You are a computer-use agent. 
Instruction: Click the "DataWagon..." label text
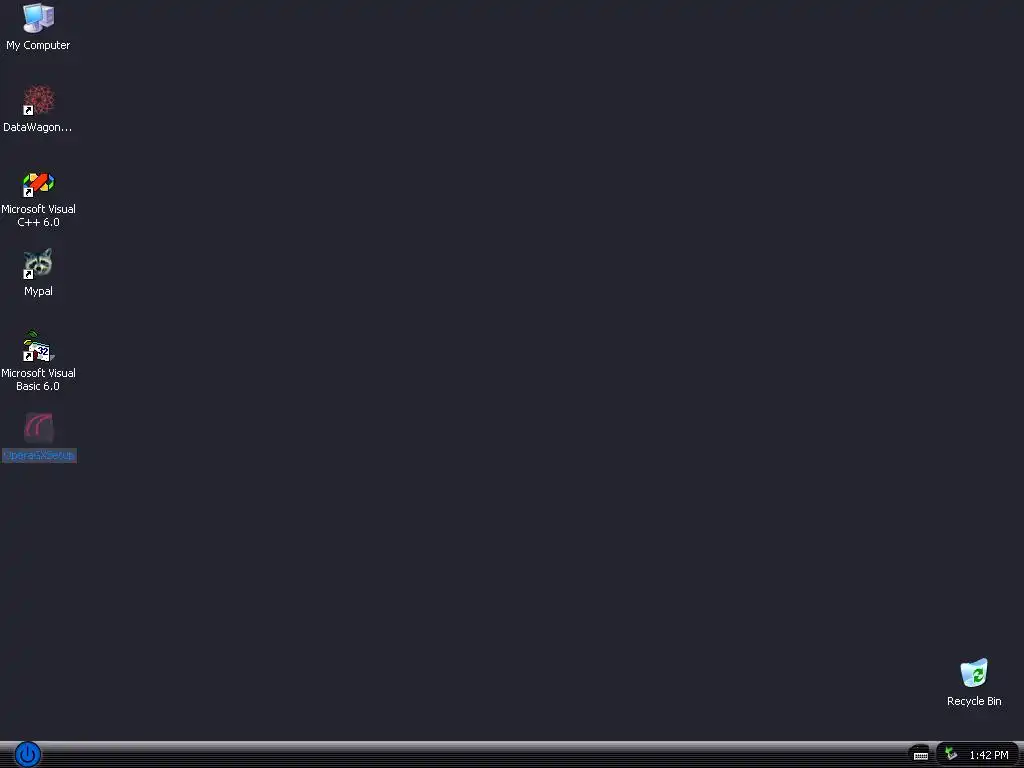pyautogui.click(x=37, y=127)
